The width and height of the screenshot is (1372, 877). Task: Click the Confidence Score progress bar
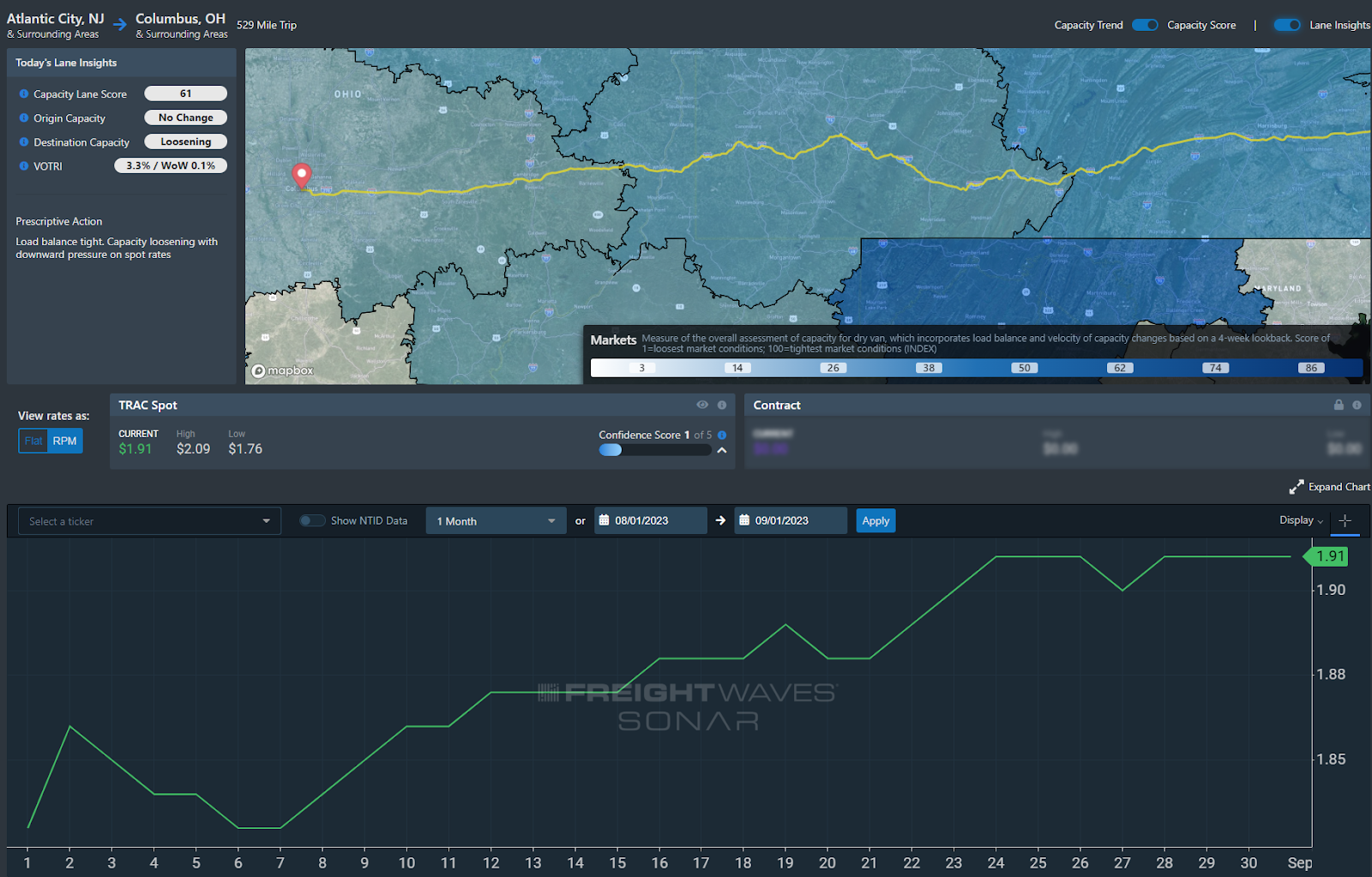coord(654,450)
